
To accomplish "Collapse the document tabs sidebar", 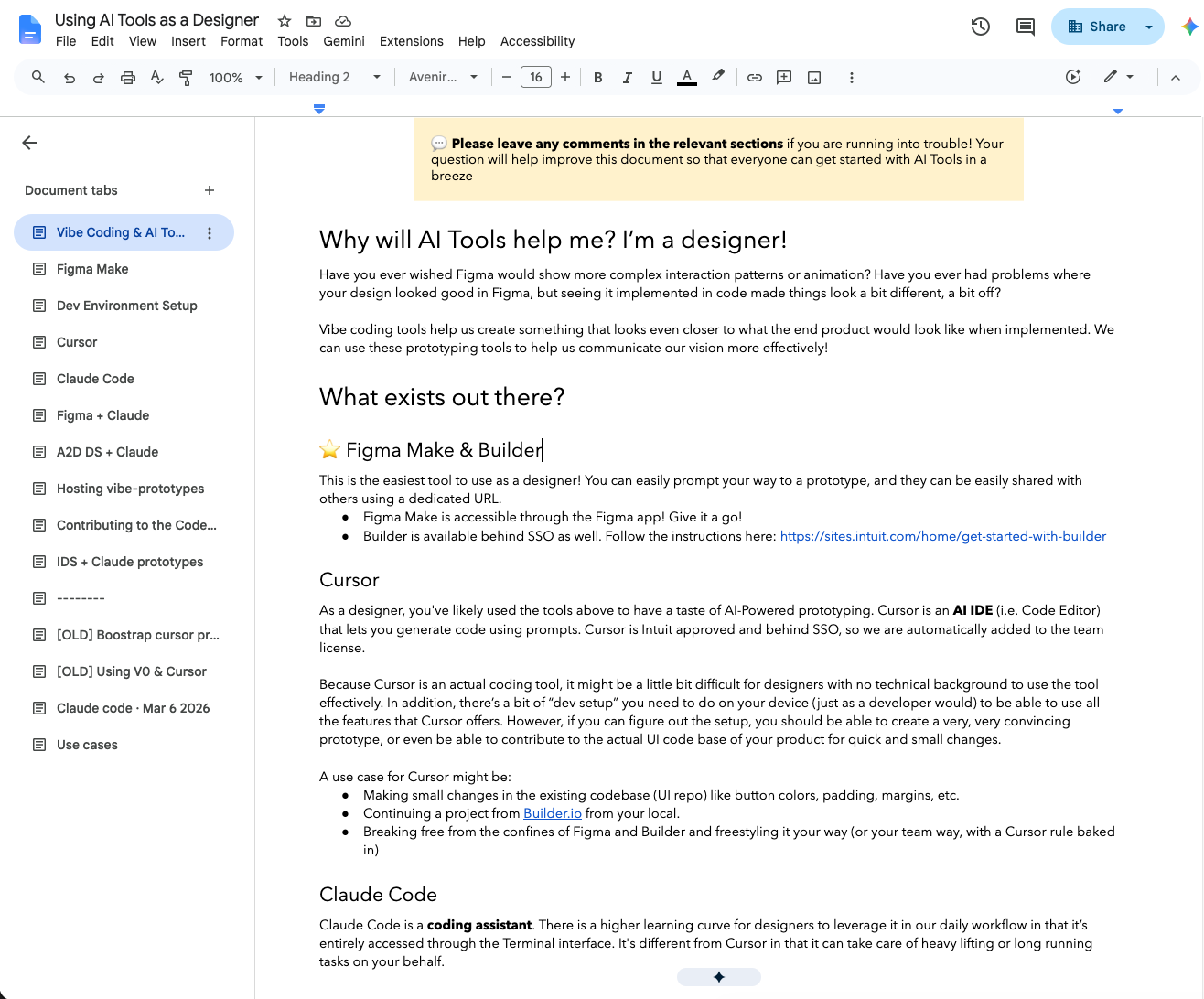I will (x=29, y=143).
